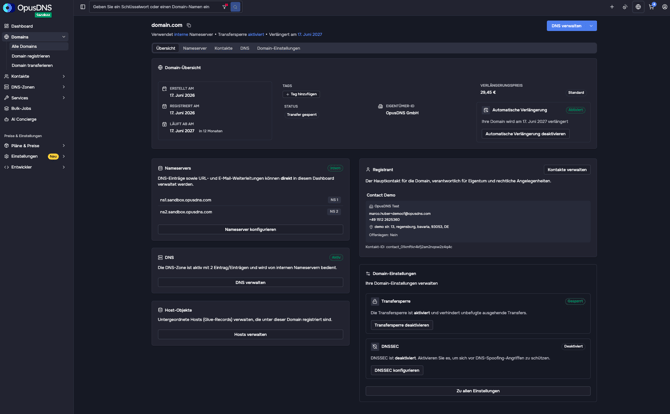This screenshot has height=414, width=670.
Task: Click the Registrant person icon
Action: [x=368, y=170]
